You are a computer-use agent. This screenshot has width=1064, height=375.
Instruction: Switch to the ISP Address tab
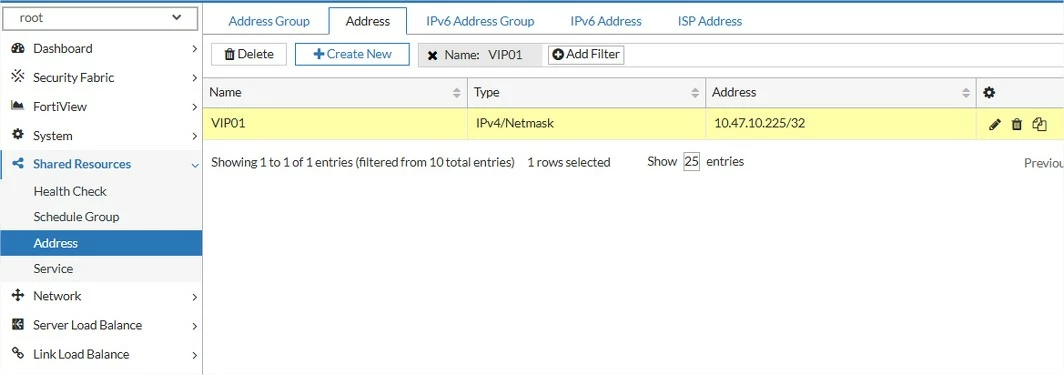[710, 21]
